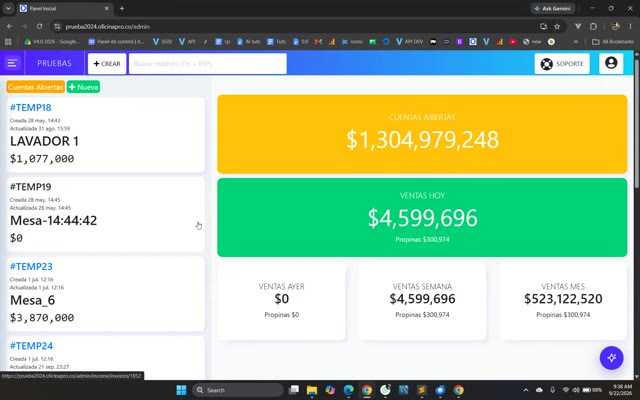Open the YouTube bookmark icon
Screen dimensions: 640x400
[513, 42]
